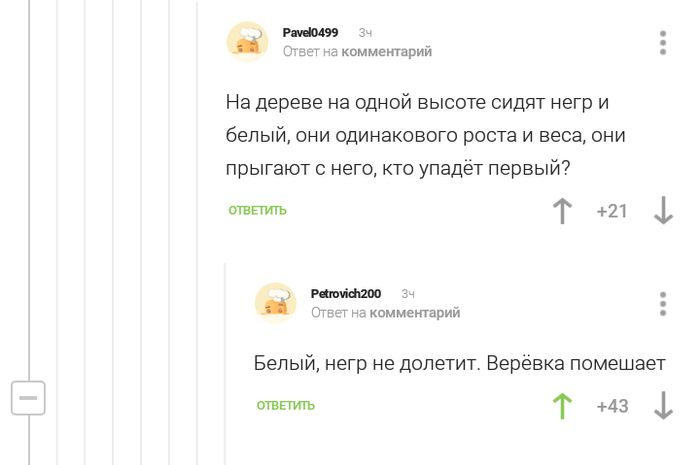
Task: Click the '3ч' timestamp beside Petrovich200
Action: coord(408,294)
